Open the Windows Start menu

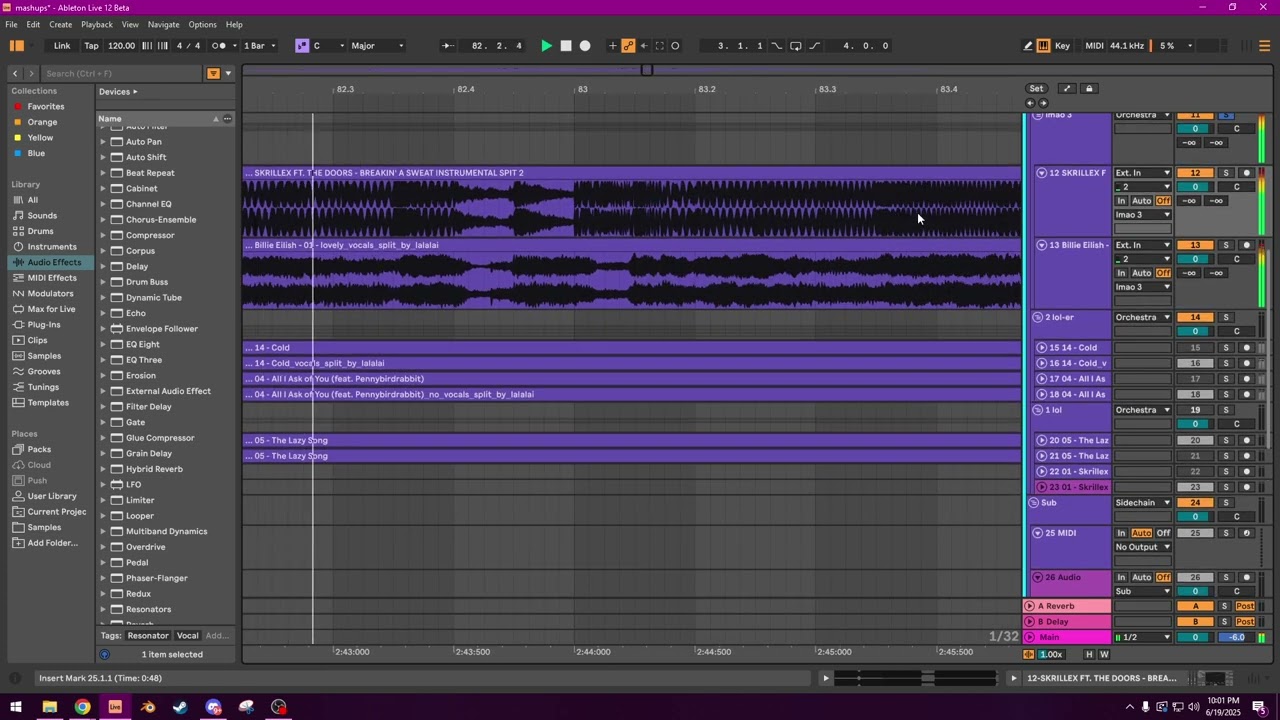click(x=16, y=707)
